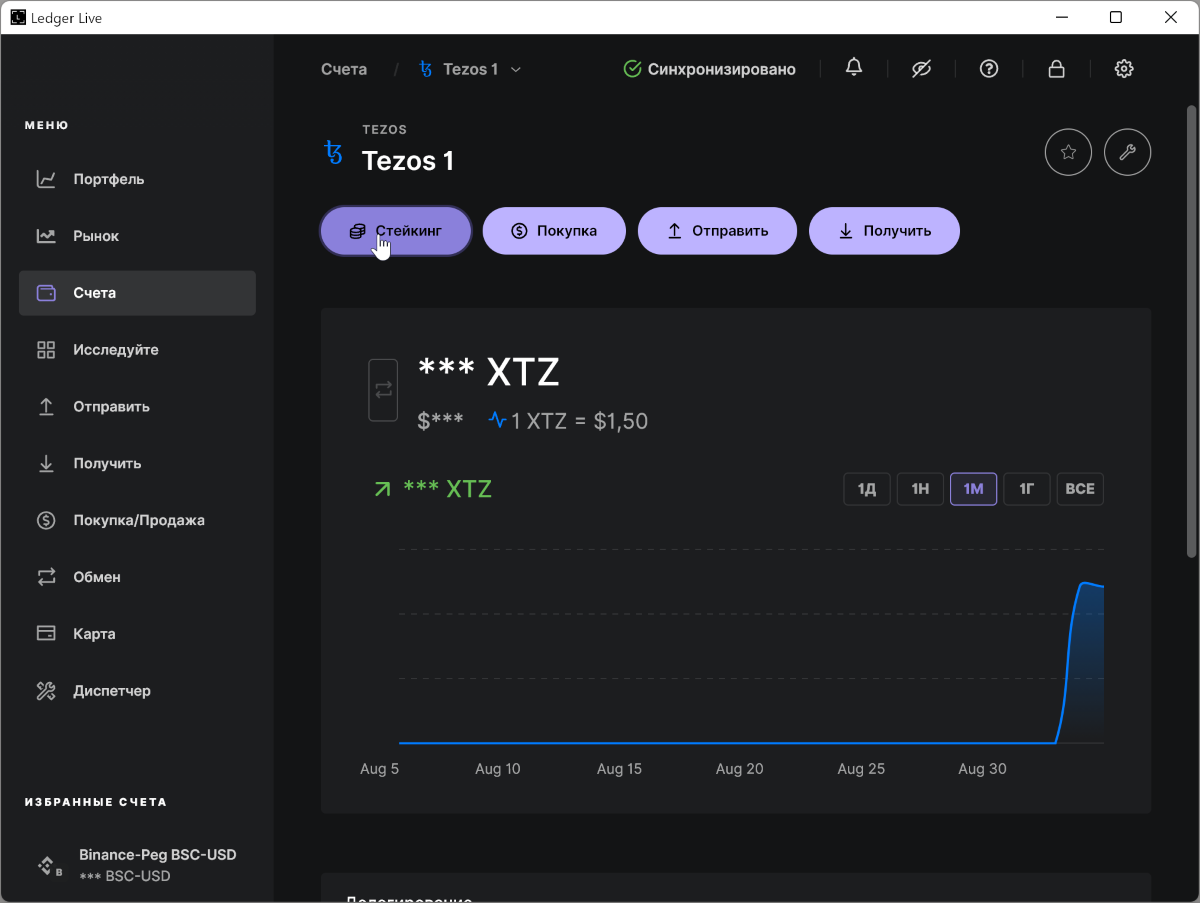Click the Отправить button under Tezos 1
This screenshot has height=903, width=1200.
click(x=717, y=231)
